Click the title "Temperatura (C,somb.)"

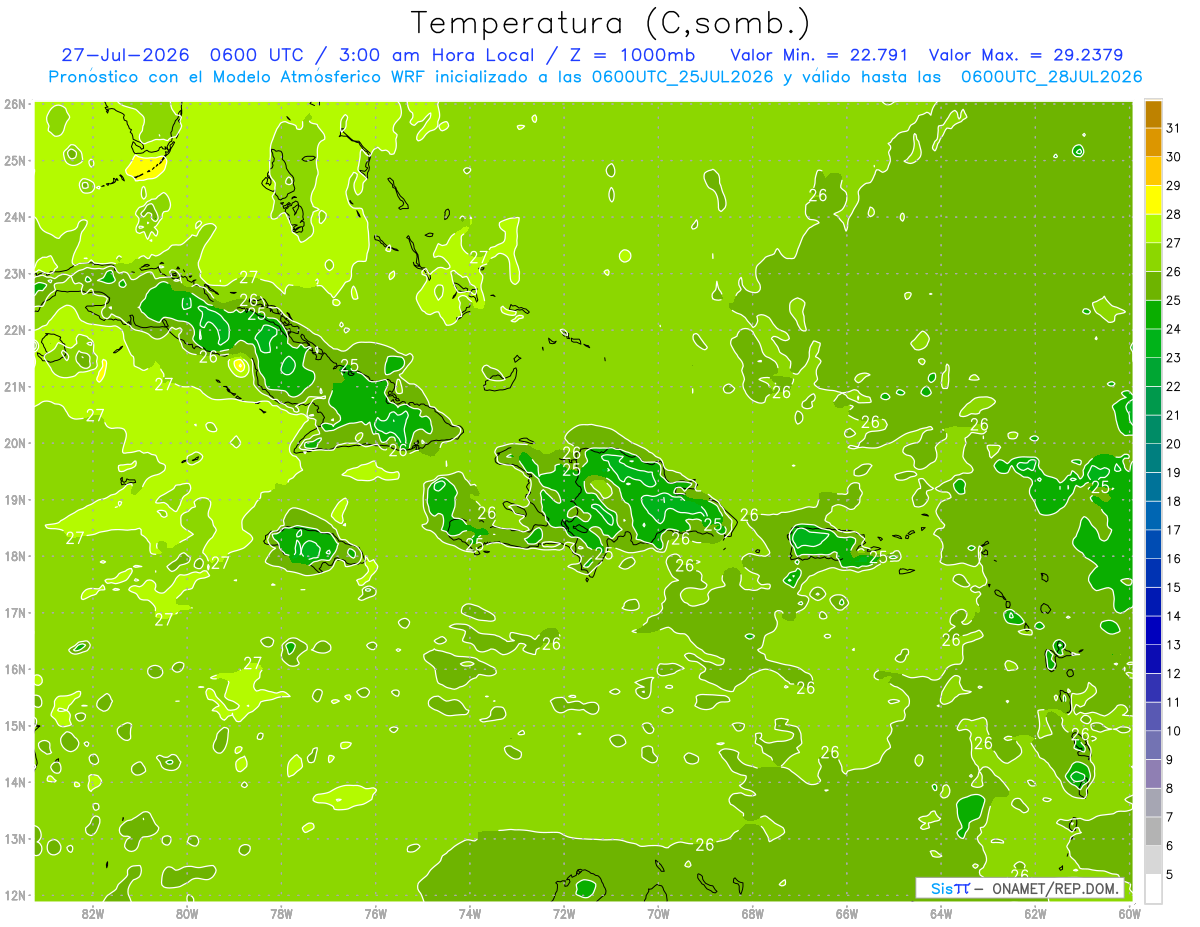point(611,23)
